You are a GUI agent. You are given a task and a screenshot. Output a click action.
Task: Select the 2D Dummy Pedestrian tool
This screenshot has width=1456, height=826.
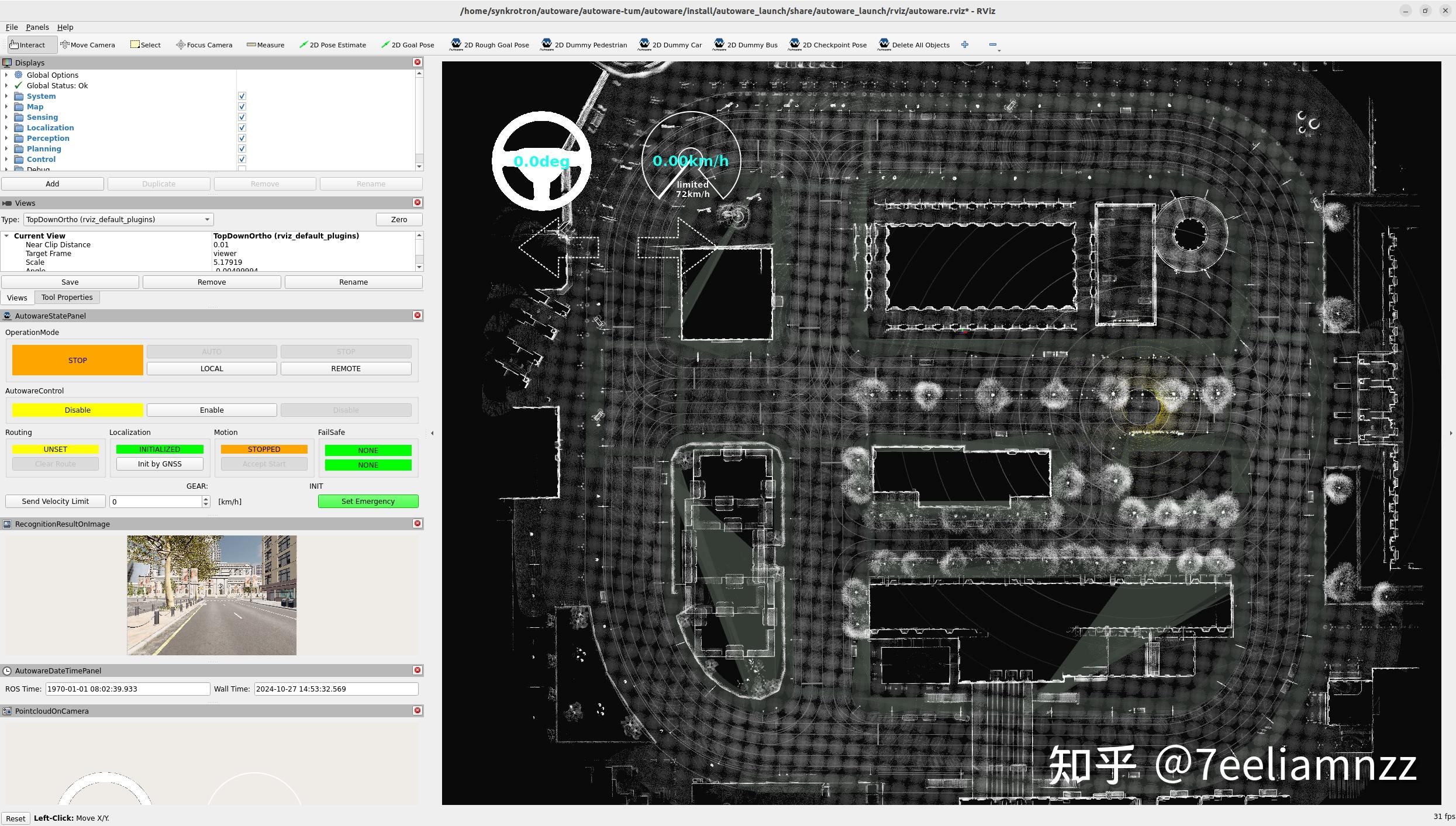584,45
